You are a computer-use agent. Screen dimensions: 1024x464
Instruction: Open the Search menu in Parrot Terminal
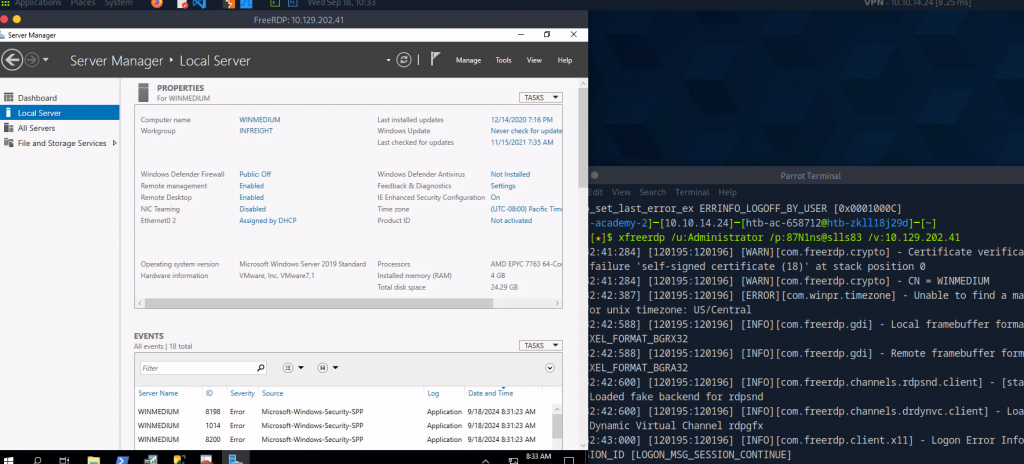click(652, 193)
